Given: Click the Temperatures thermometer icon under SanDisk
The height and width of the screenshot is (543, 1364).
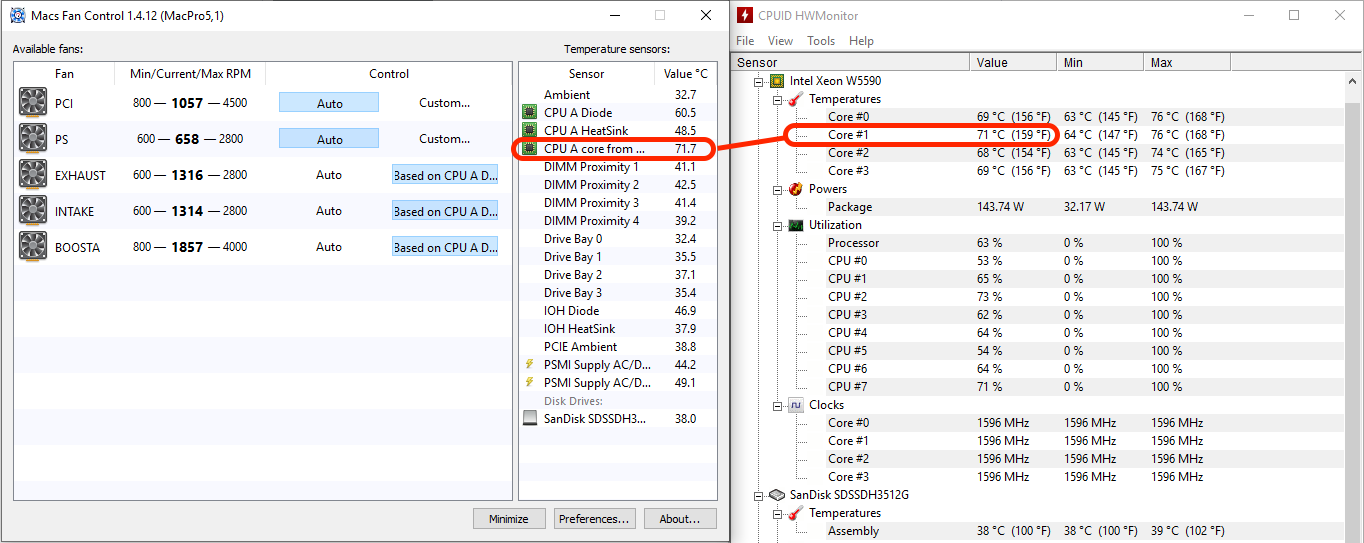Looking at the screenshot, I should click(x=795, y=513).
